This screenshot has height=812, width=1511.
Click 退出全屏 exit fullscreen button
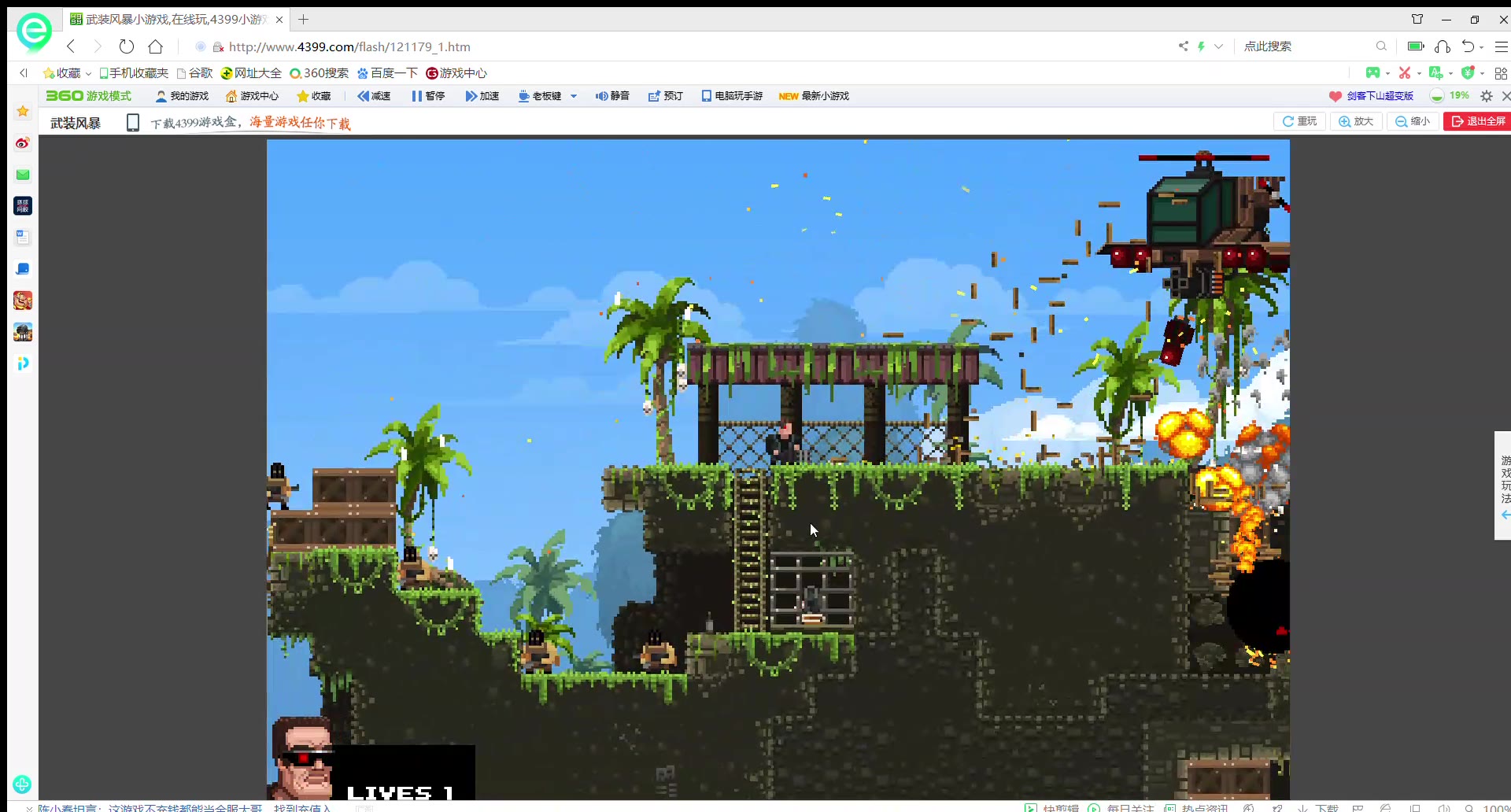click(1478, 121)
